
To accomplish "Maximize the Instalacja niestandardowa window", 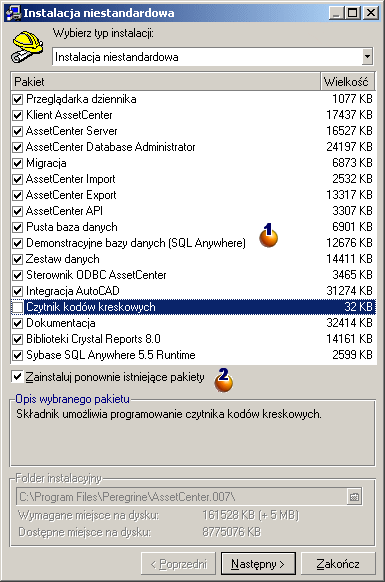I will (352, 13).
